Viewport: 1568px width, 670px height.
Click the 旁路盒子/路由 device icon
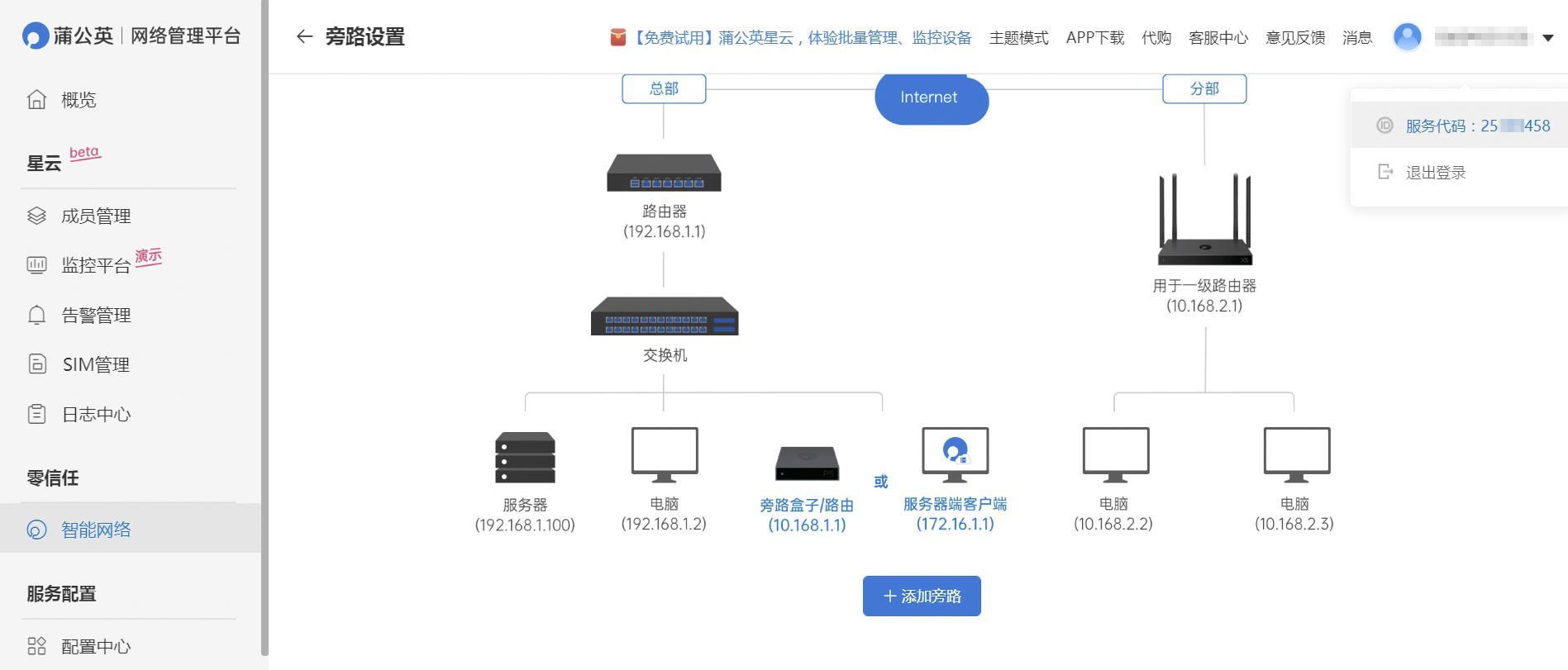(x=807, y=463)
